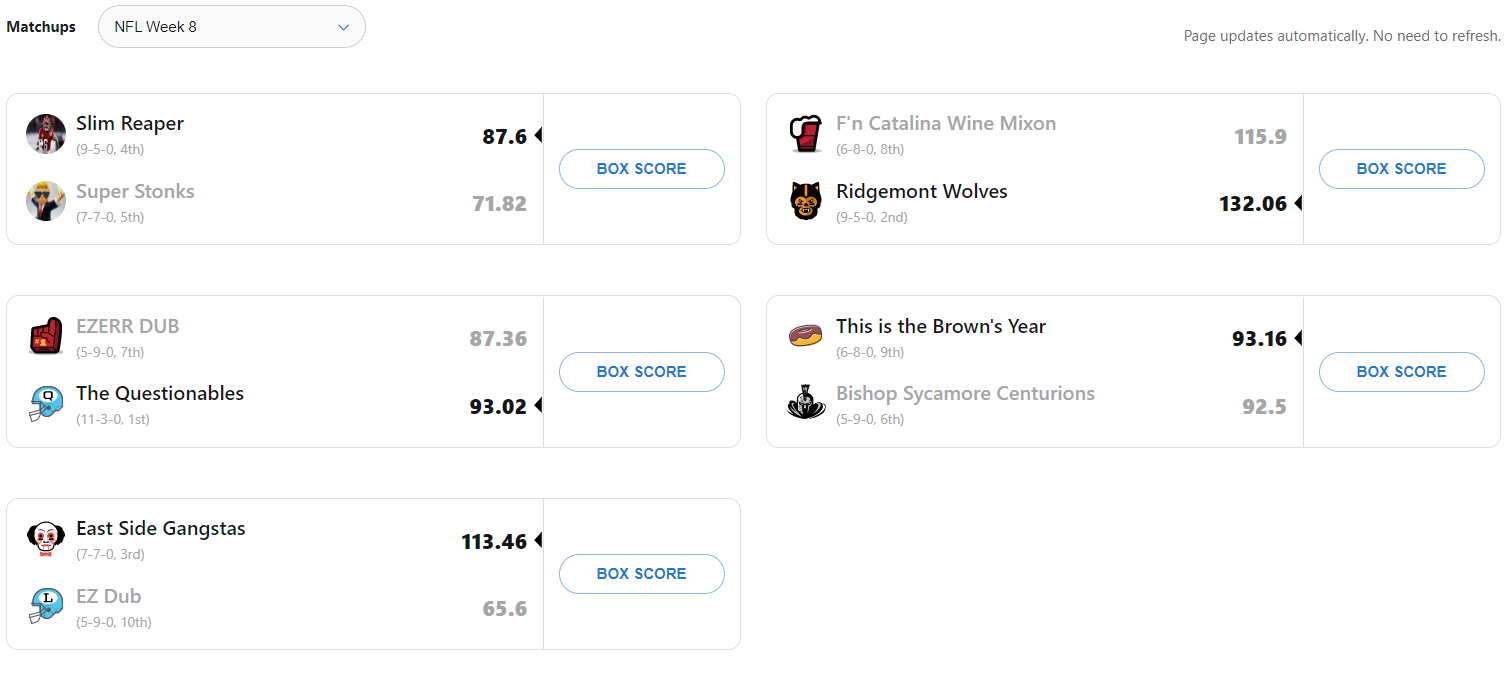The image size is (1509, 685).
Task: Open the NFL Week 8 matchups dropdown
Action: [x=232, y=27]
